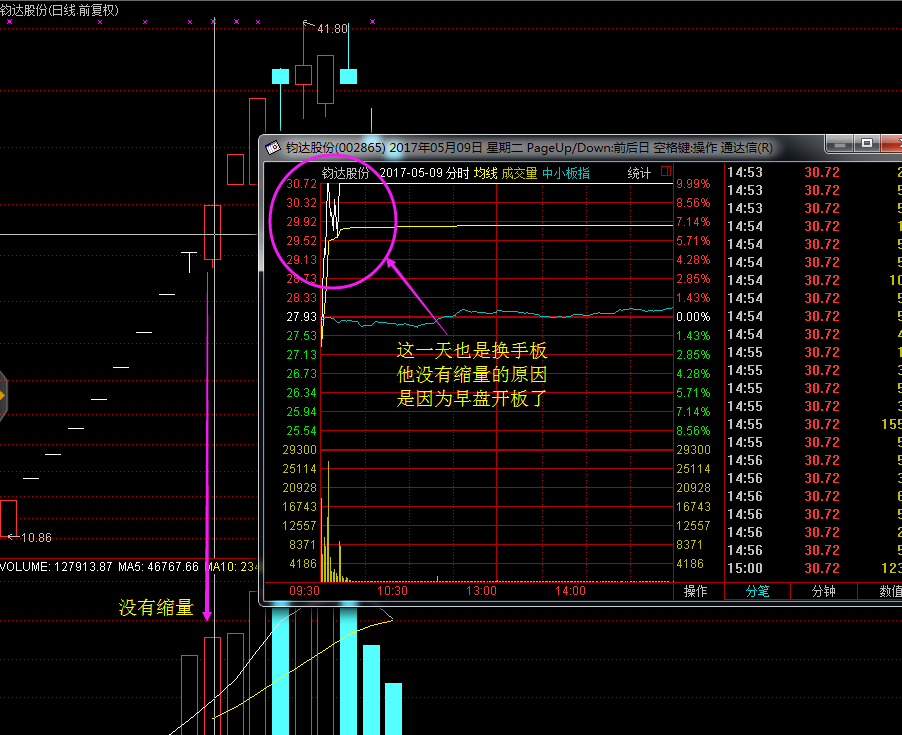Screen dimensions: 902x735
Task: Click the orange arrow handle on the left edge
Action: [2, 396]
